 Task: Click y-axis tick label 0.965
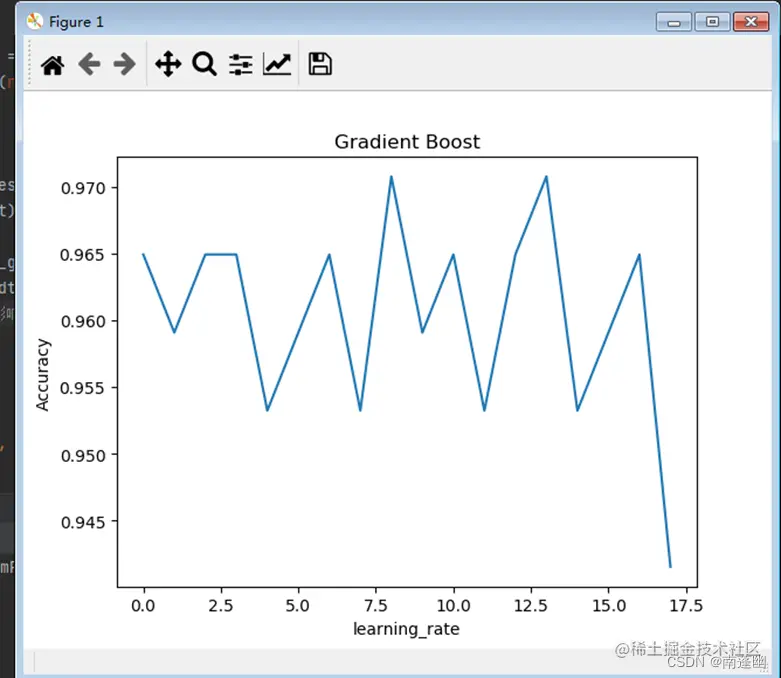pyautogui.click(x=83, y=255)
